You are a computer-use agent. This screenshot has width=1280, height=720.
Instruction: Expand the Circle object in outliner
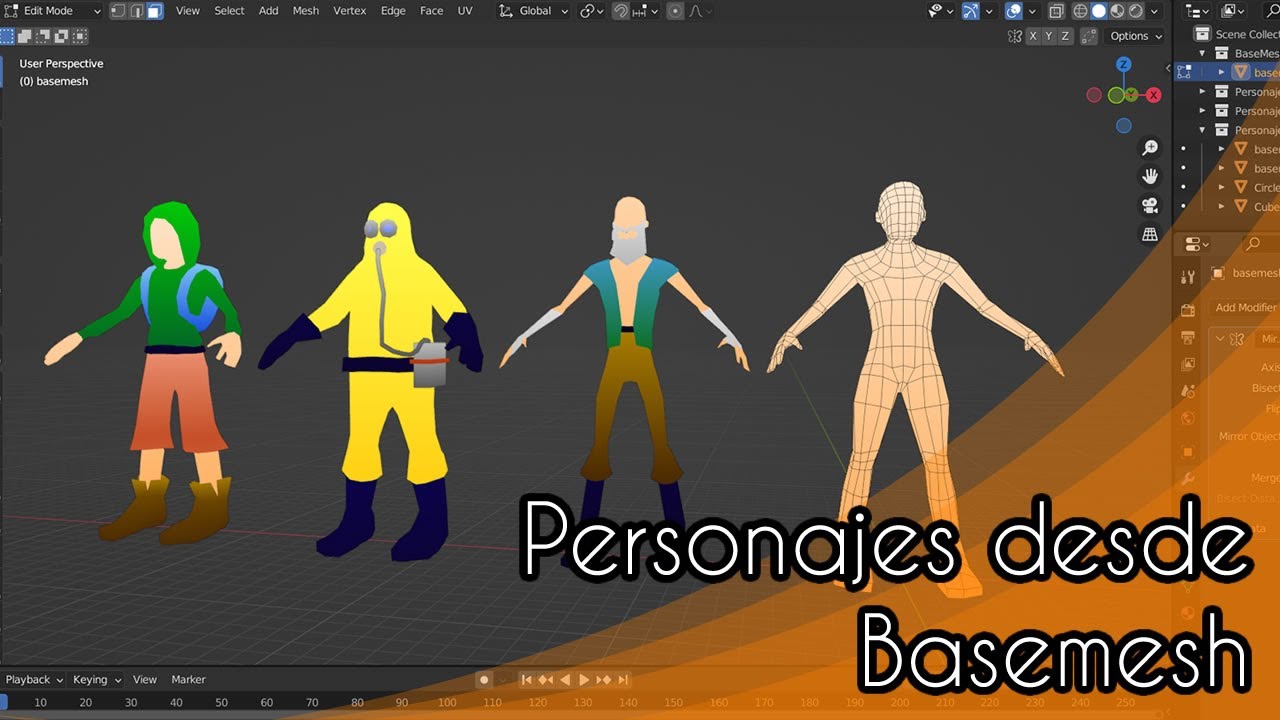[1222, 187]
